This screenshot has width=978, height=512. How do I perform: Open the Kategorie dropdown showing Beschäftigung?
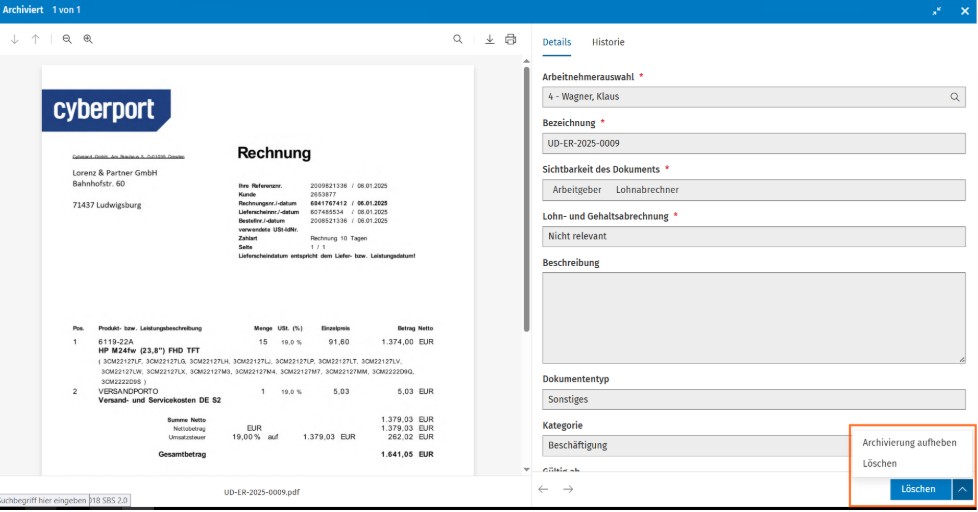695,446
